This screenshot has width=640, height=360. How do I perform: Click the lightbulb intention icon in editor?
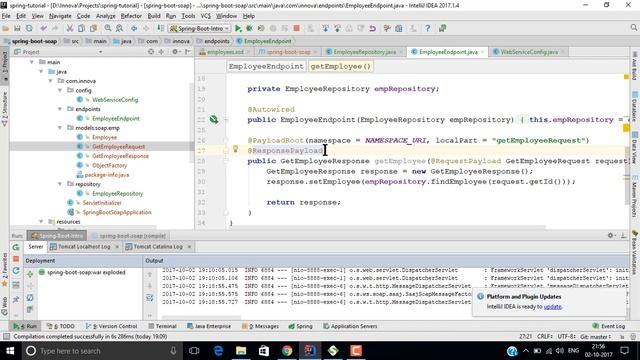236,149
